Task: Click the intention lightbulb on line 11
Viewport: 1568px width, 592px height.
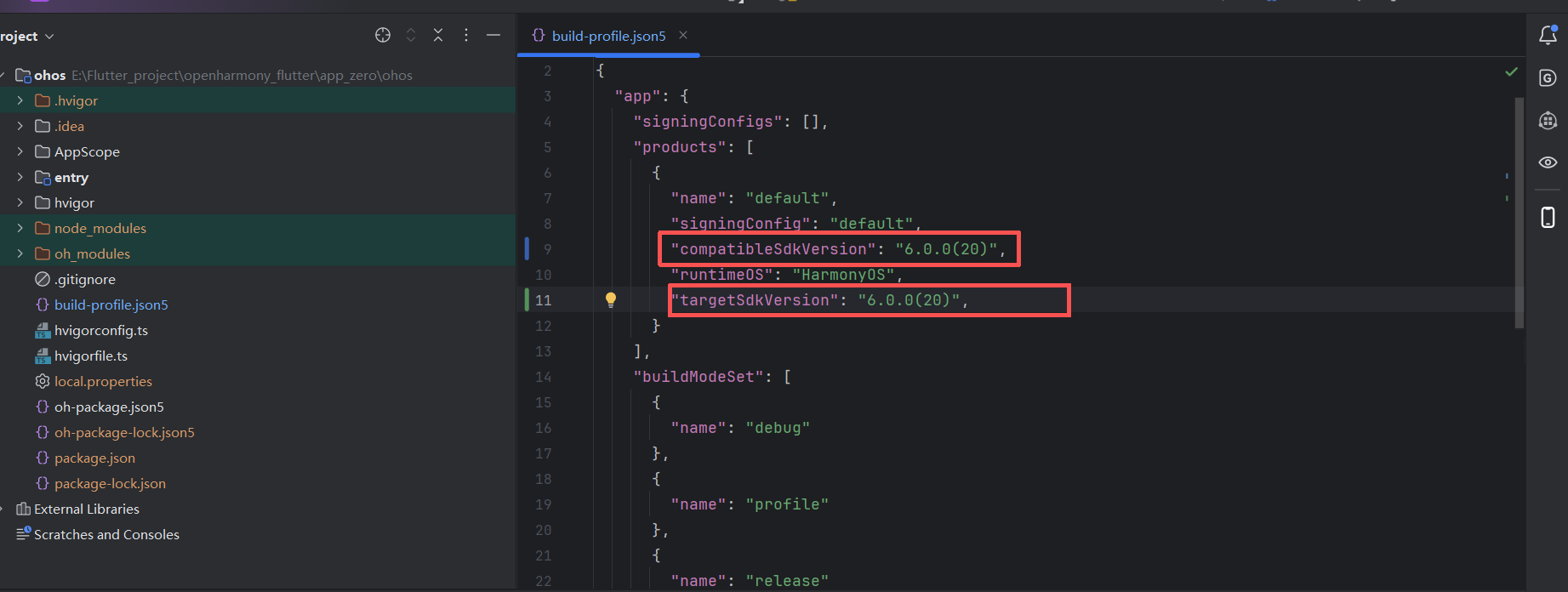Action: 610,299
